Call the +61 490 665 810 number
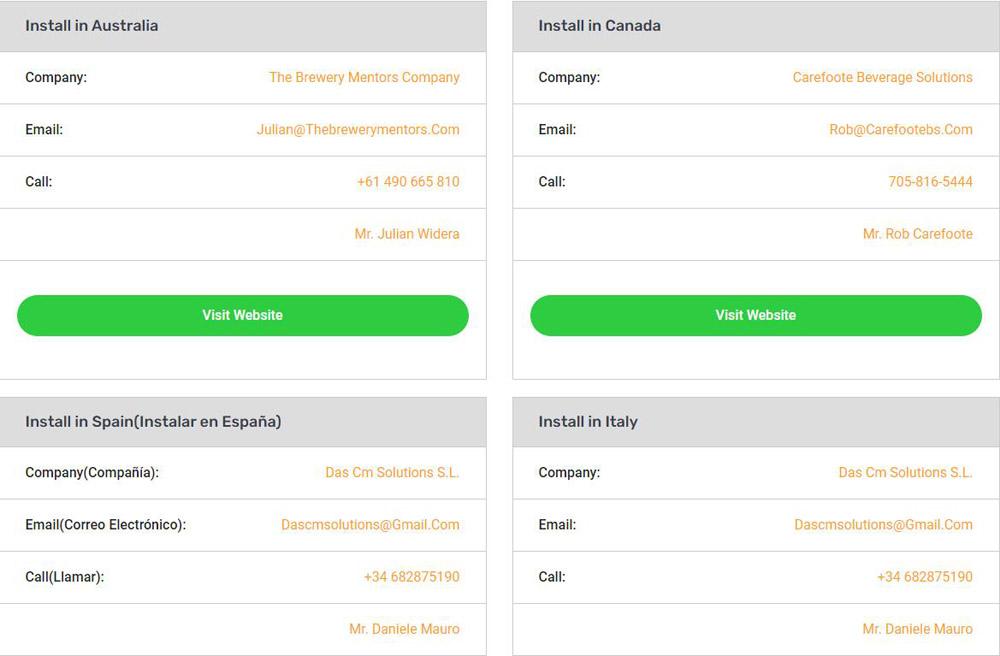Viewport: 1000px width, 656px height. pyautogui.click(x=408, y=182)
